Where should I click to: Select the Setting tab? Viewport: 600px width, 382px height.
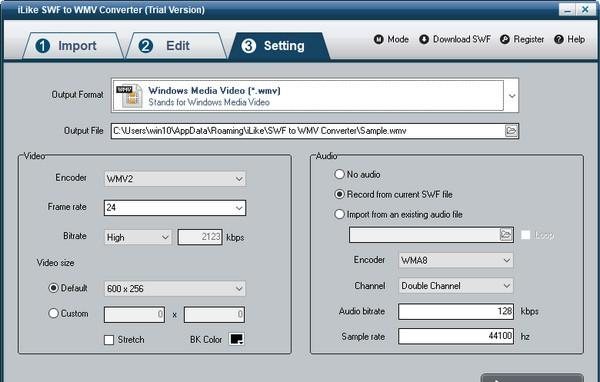279,46
